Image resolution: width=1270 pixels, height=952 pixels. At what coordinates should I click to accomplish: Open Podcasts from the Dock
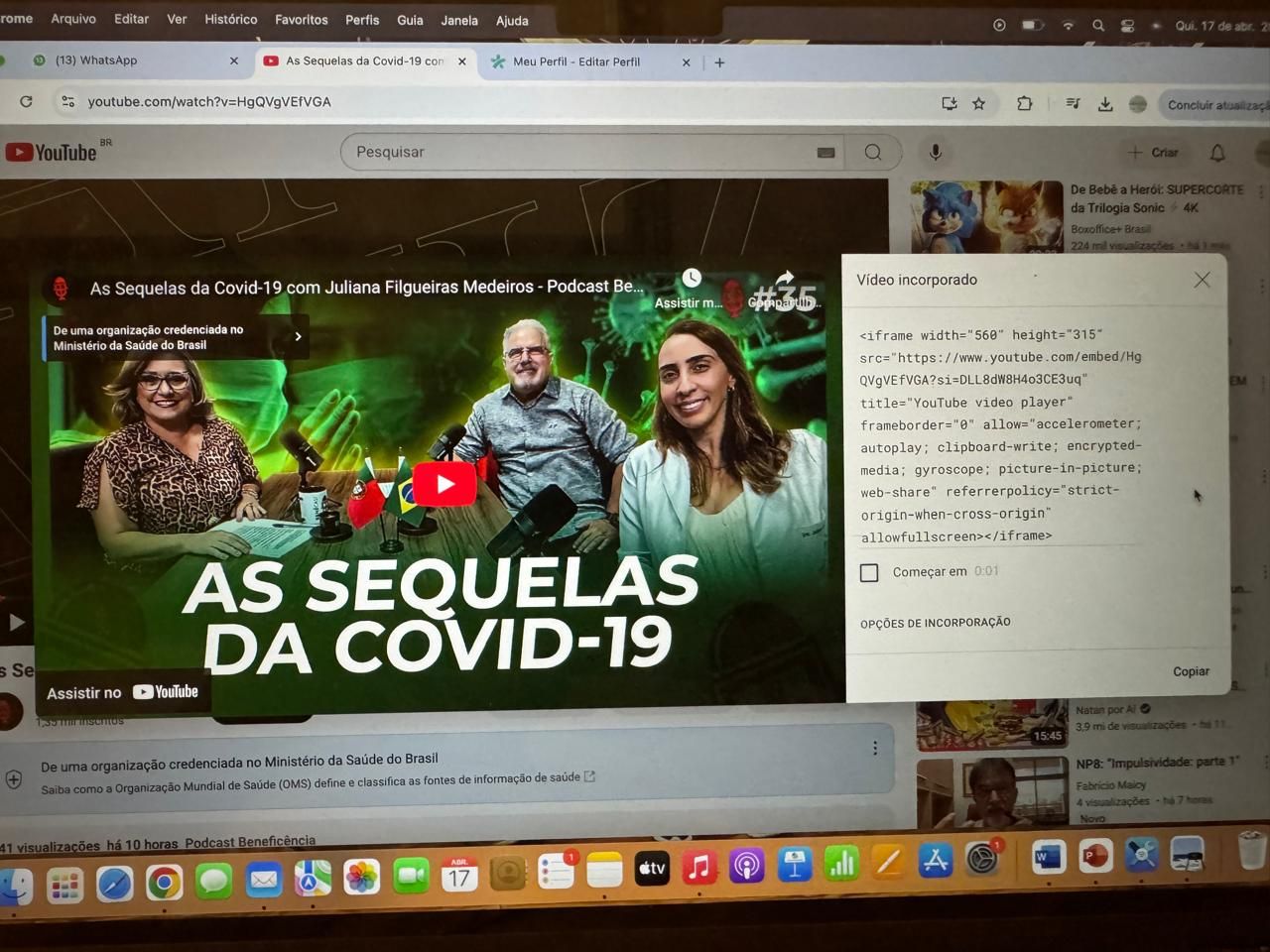747,867
